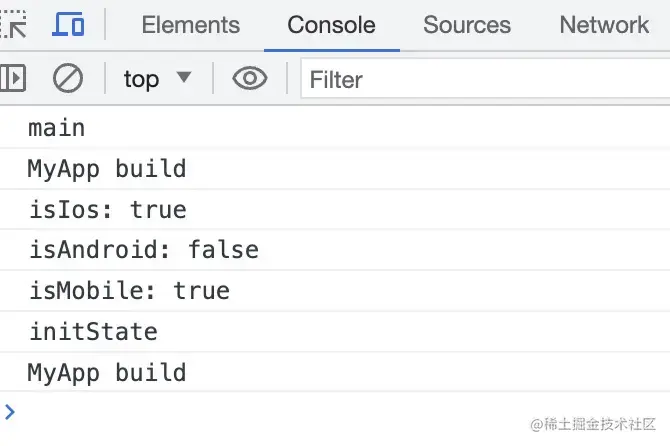This screenshot has height=446, width=670.
Task: Click the "main" log line
Action: click(57, 128)
